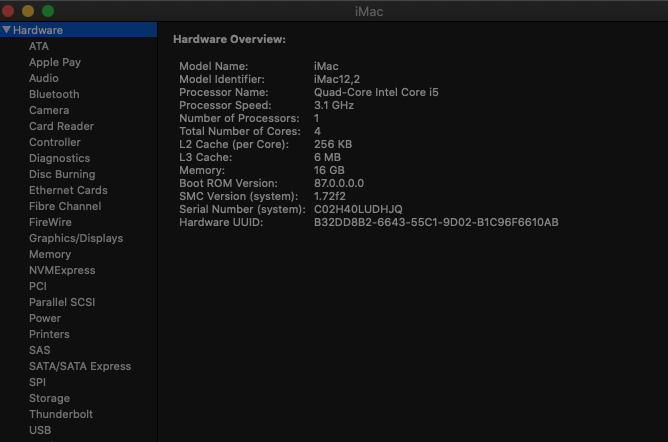The image size is (668, 442).
Task: Select the Camera entry
Action: coord(49,110)
